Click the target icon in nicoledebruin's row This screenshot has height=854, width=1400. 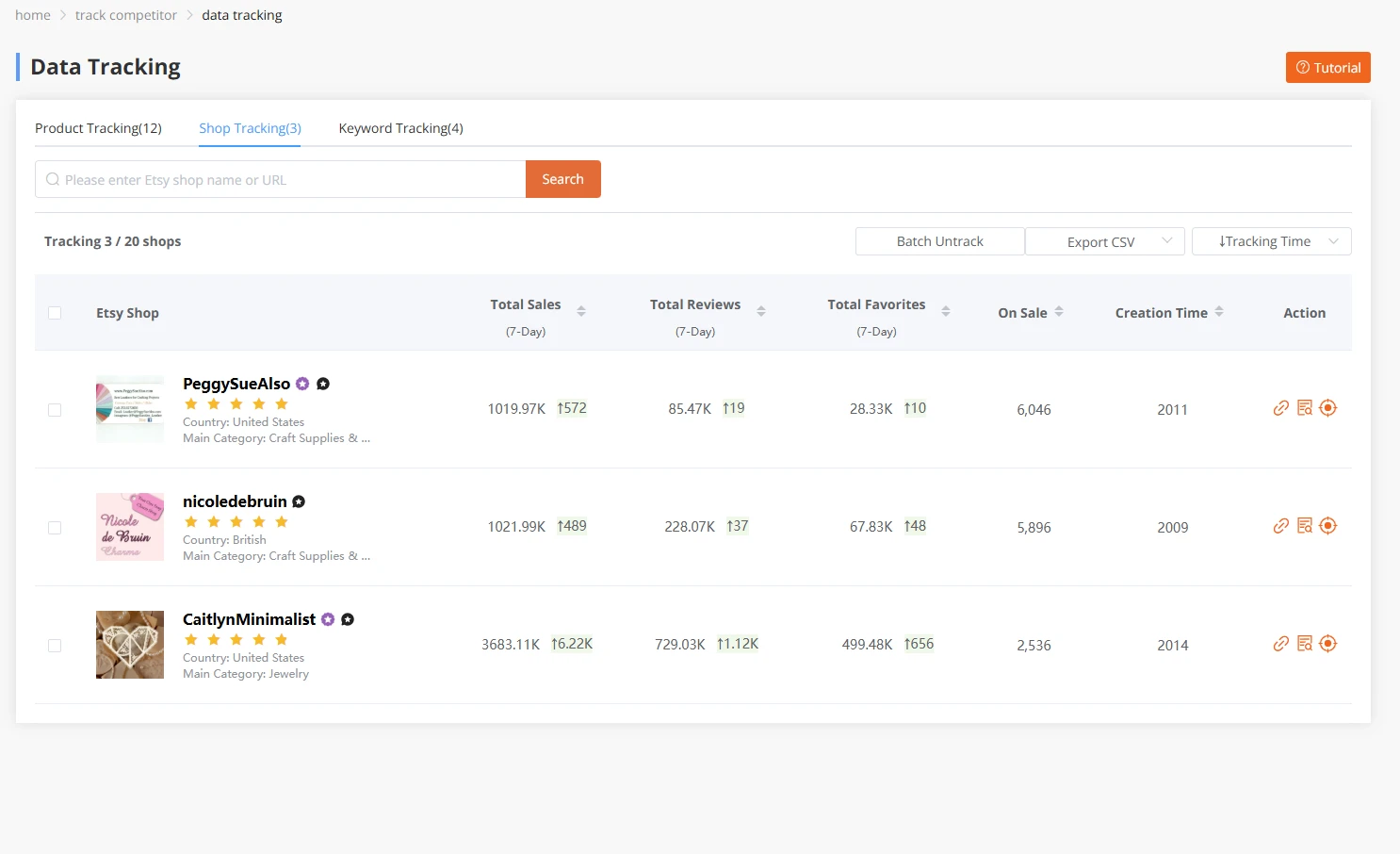click(1327, 525)
